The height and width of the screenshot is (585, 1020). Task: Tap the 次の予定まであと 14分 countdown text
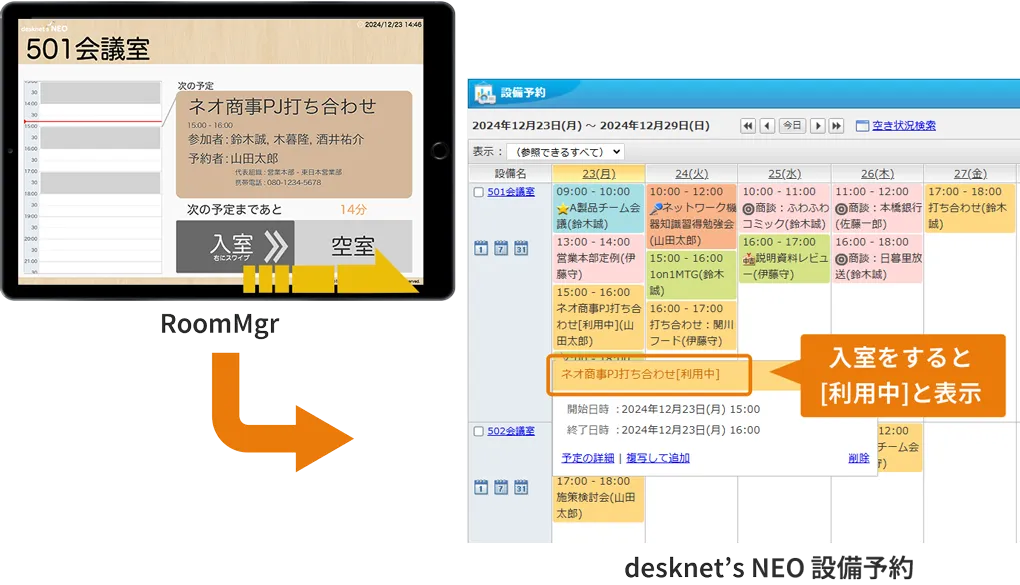[x=277, y=210]
